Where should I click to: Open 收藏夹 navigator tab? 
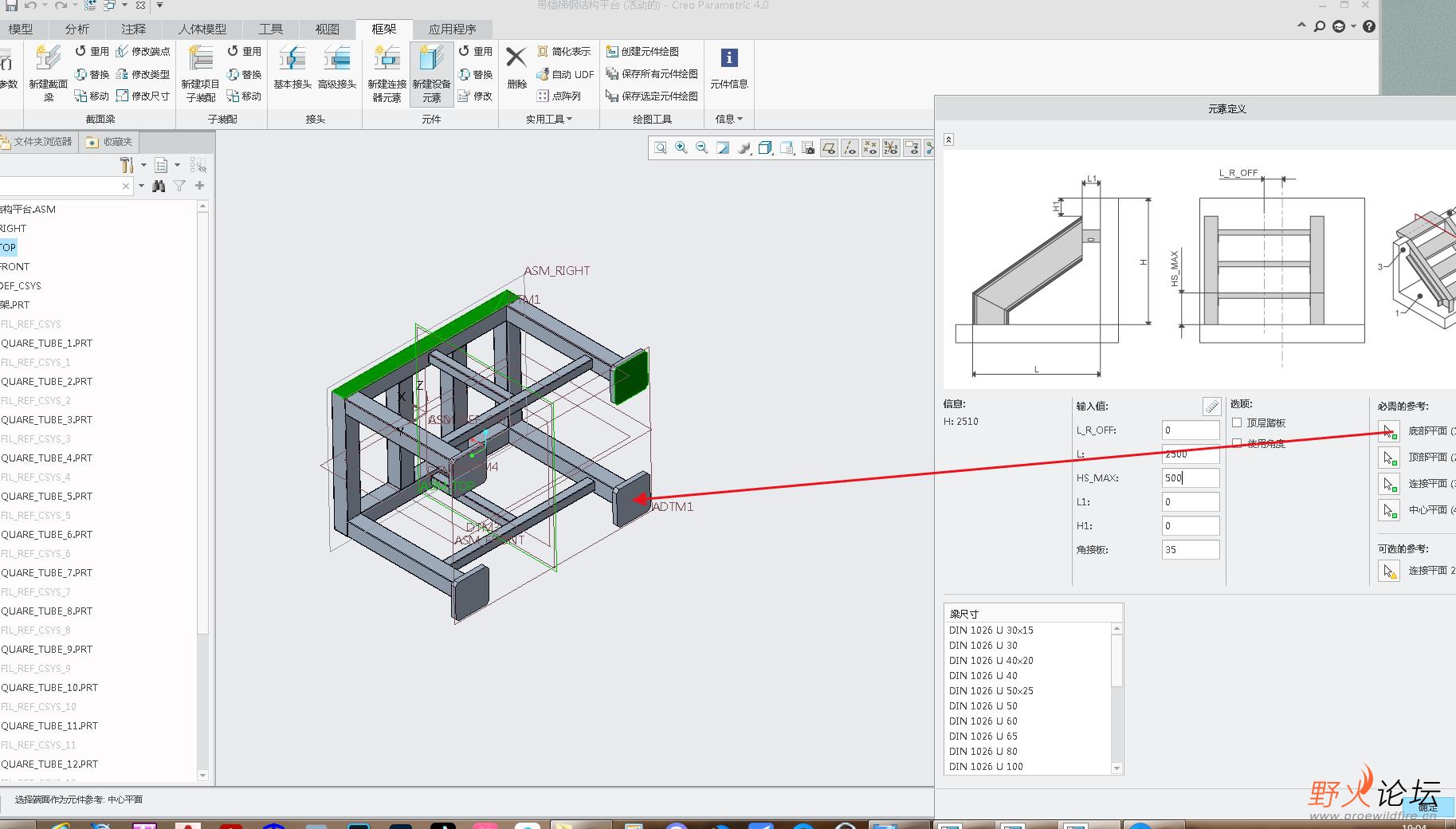[x=109, y=142]
